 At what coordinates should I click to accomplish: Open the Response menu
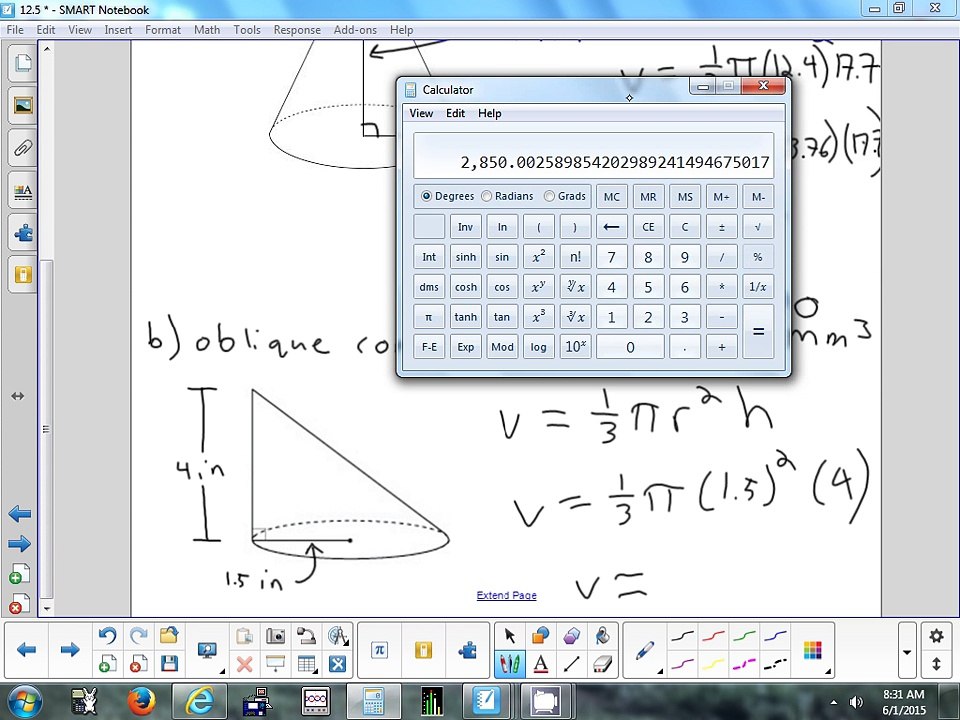[297, 29]
